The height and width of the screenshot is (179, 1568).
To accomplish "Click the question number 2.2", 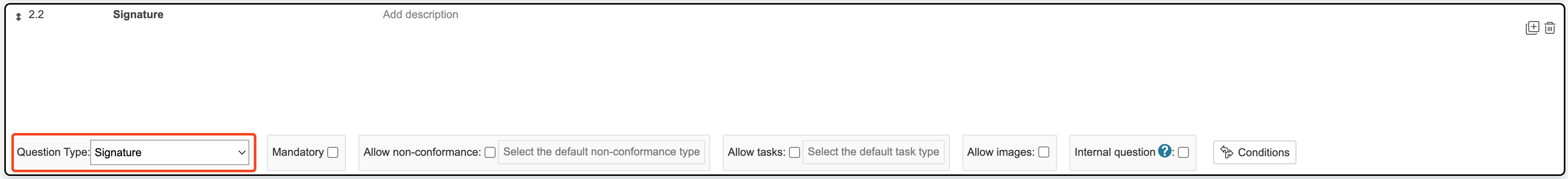I will (36, 15).
